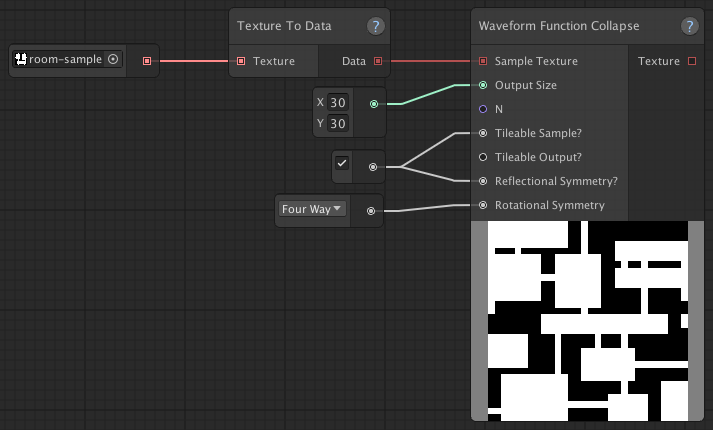Screen dimensions: 713x430
Task: Click the purple N input port
Action: tap(483, 109)
